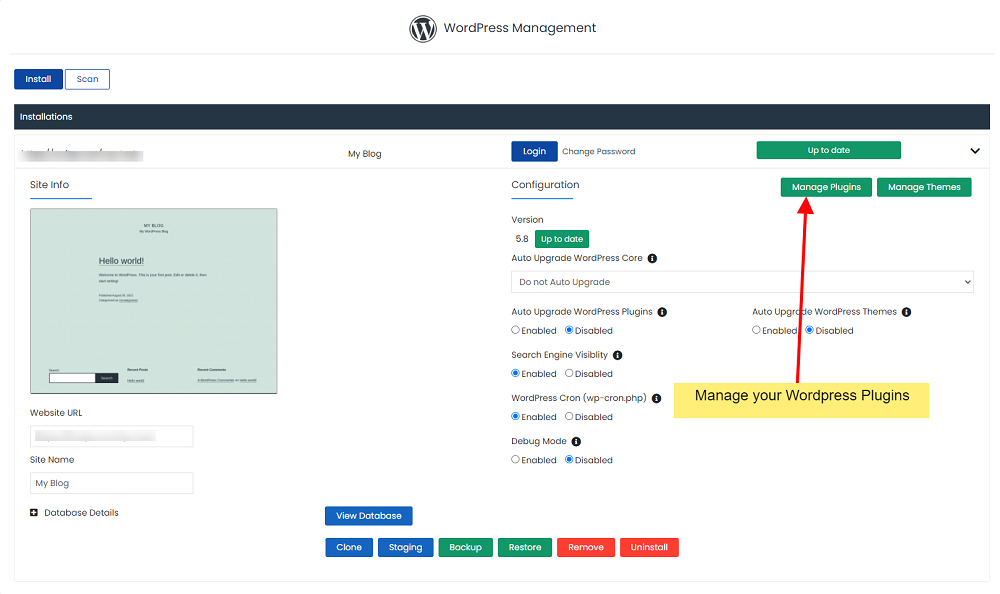Click the Clone button

349,547
